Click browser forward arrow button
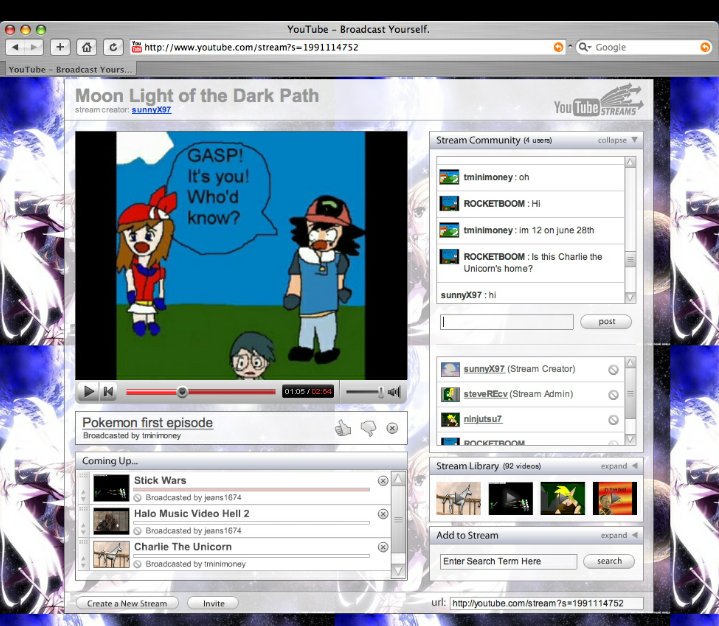719x626 pixels. coord(33,47)
